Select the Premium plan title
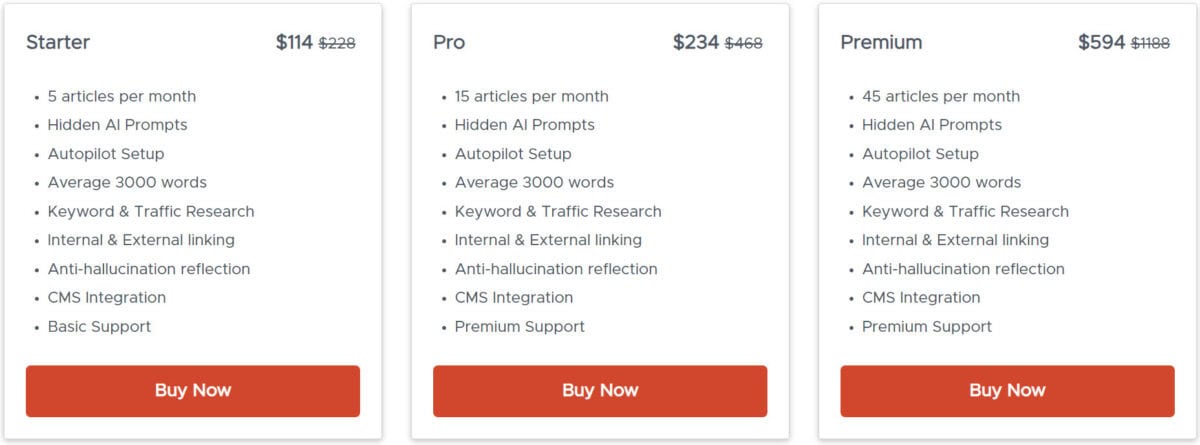Viewport: 1200px width, 445px height. coord(881,43)
